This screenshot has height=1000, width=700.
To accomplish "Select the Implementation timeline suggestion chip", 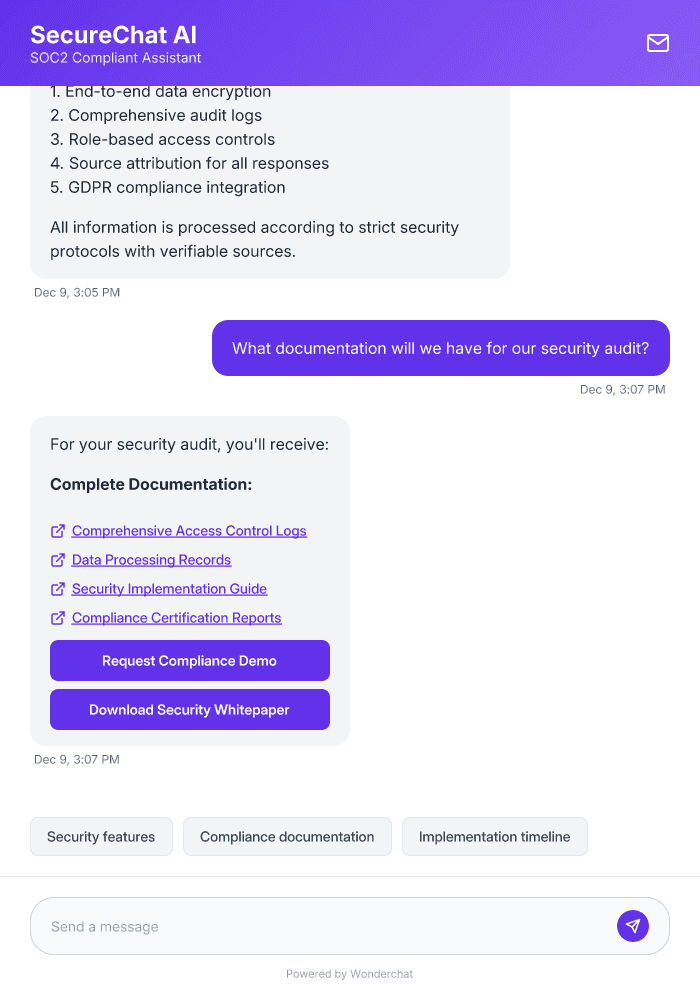I will click(494, 836).
